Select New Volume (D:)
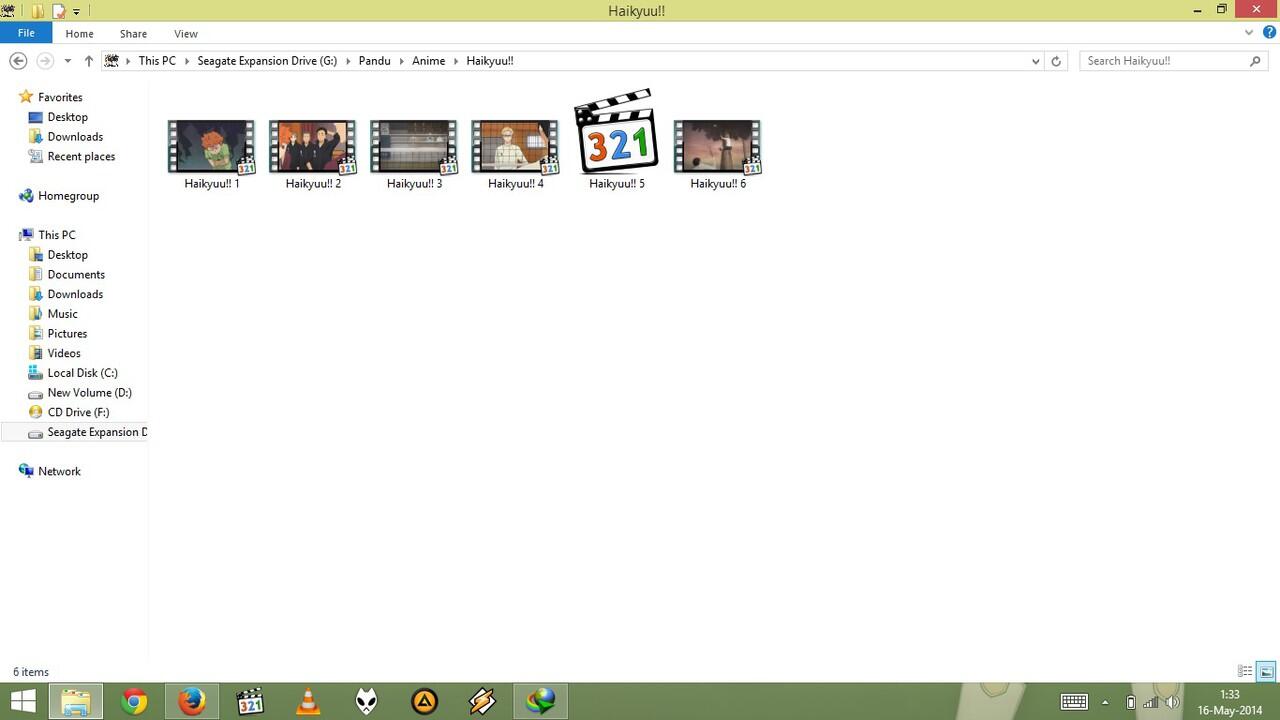This screenshot has height=720, width=1280. 89,392
